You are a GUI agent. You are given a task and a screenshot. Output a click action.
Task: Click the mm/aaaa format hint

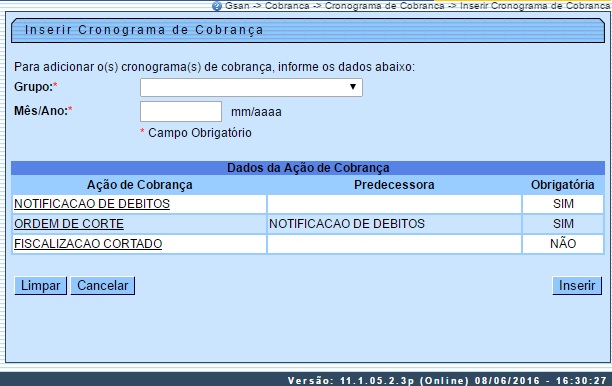point(256,112)
